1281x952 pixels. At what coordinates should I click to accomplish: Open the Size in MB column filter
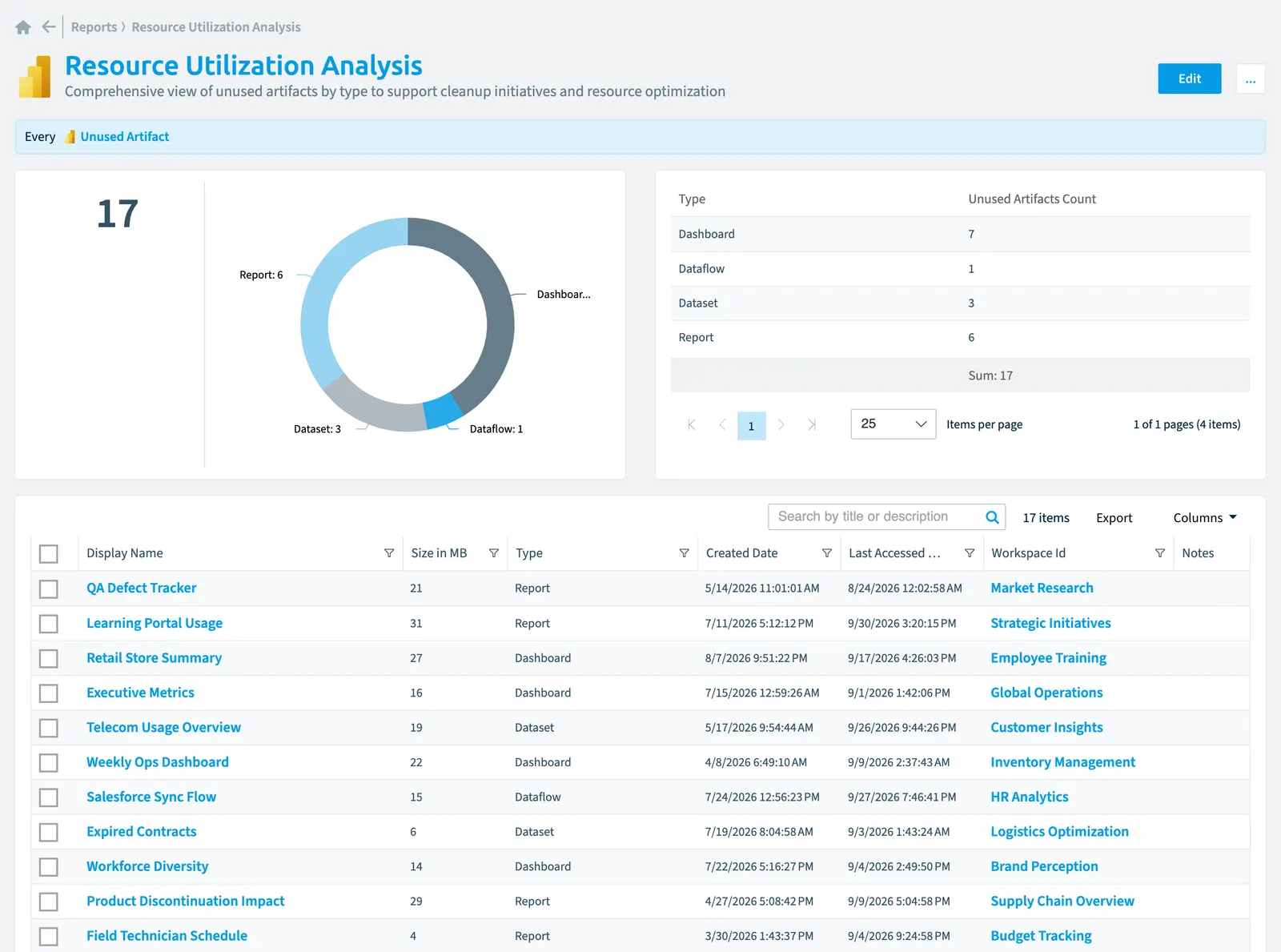(494, 553)
